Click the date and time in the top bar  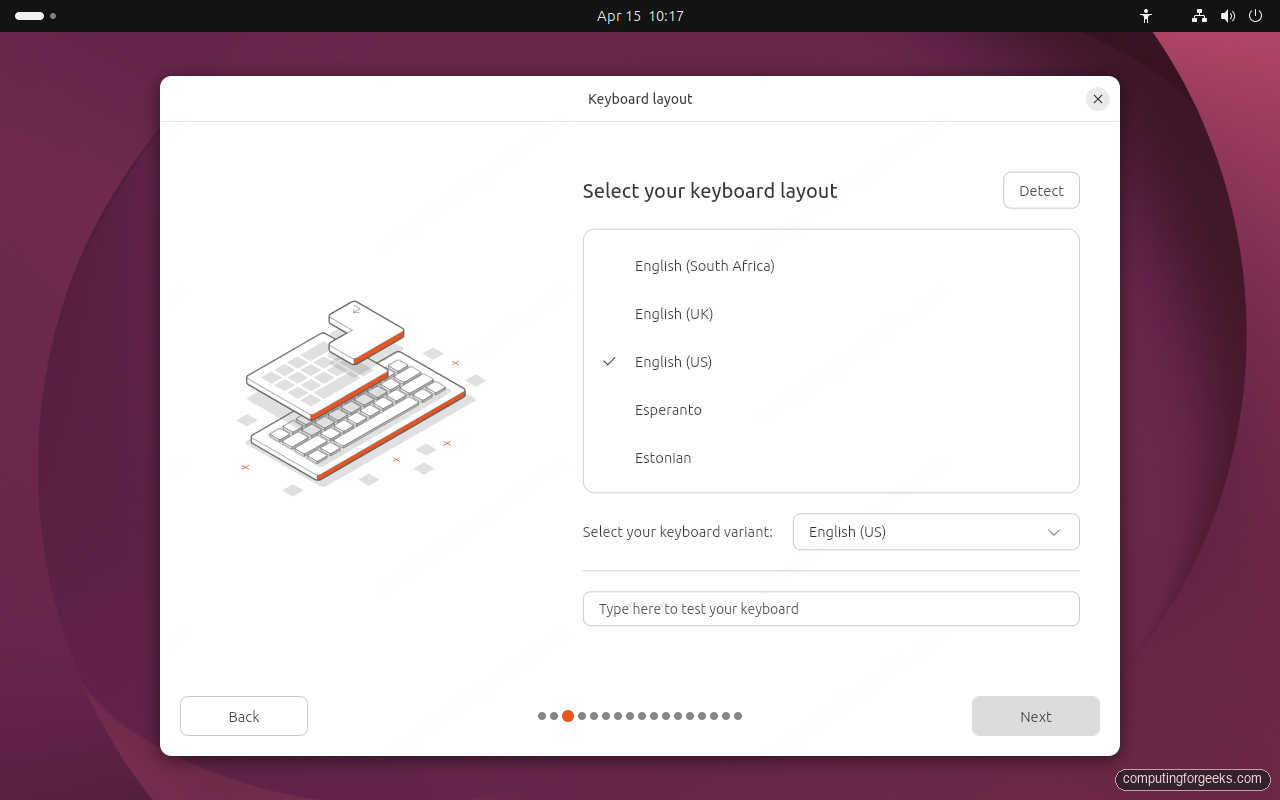coord(640,16)
